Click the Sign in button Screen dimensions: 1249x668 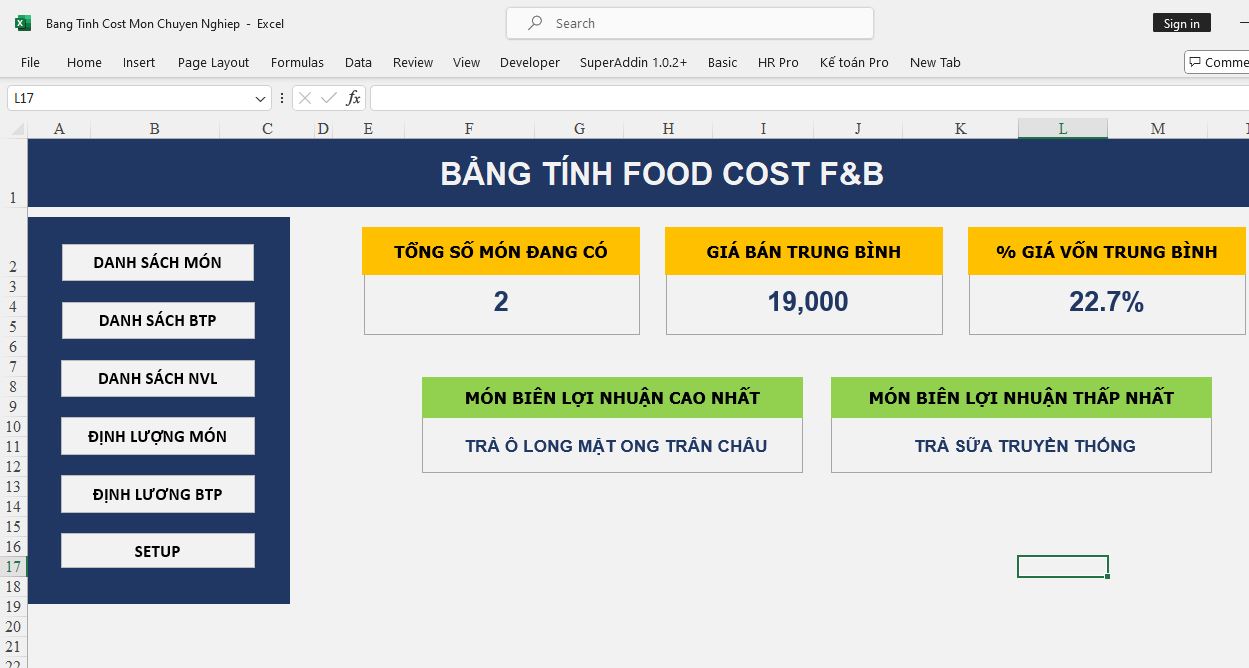coord(1181,23)
